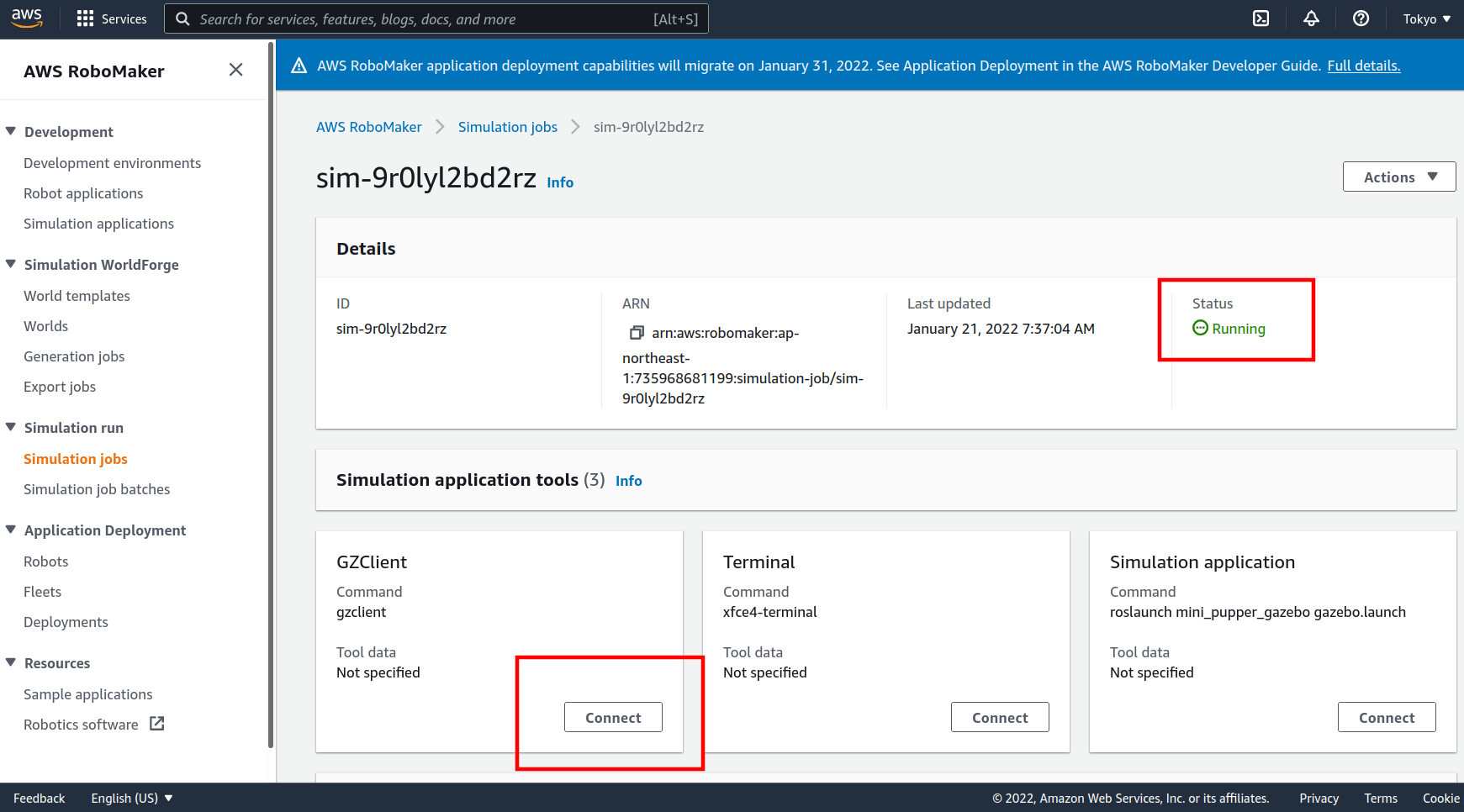The height and width of the screenshot is (812, 1464).
Task: Open Info link for Simulation application tools
Action: tap(629, 481)
